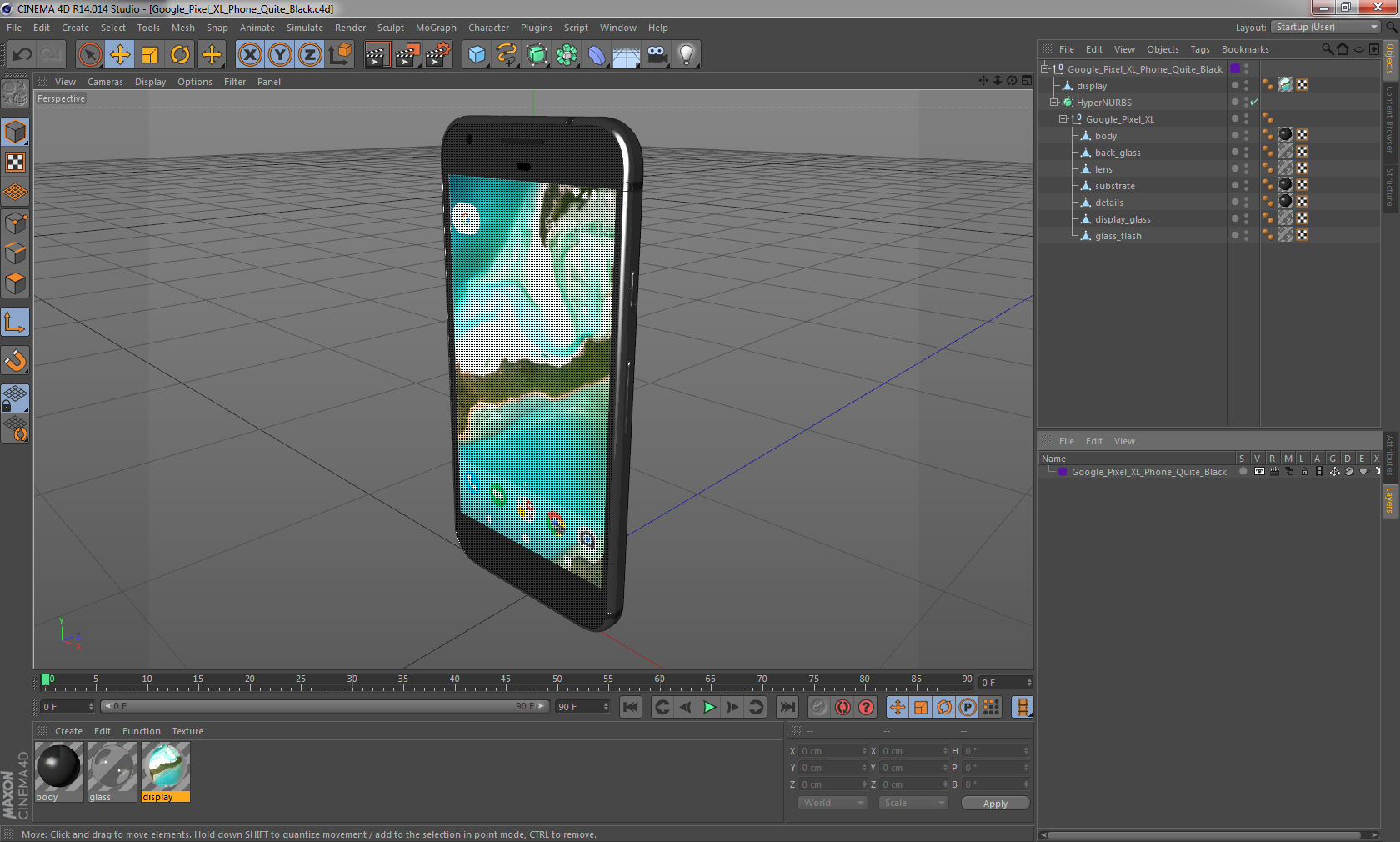Select the display_glass object

1122,219
